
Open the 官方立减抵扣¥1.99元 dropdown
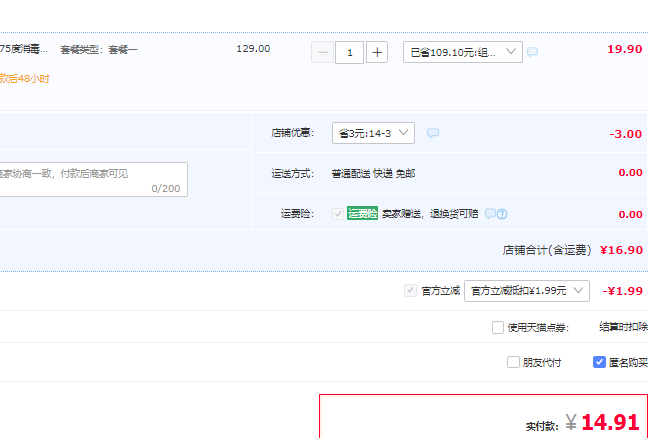click(x=527, y=291)
